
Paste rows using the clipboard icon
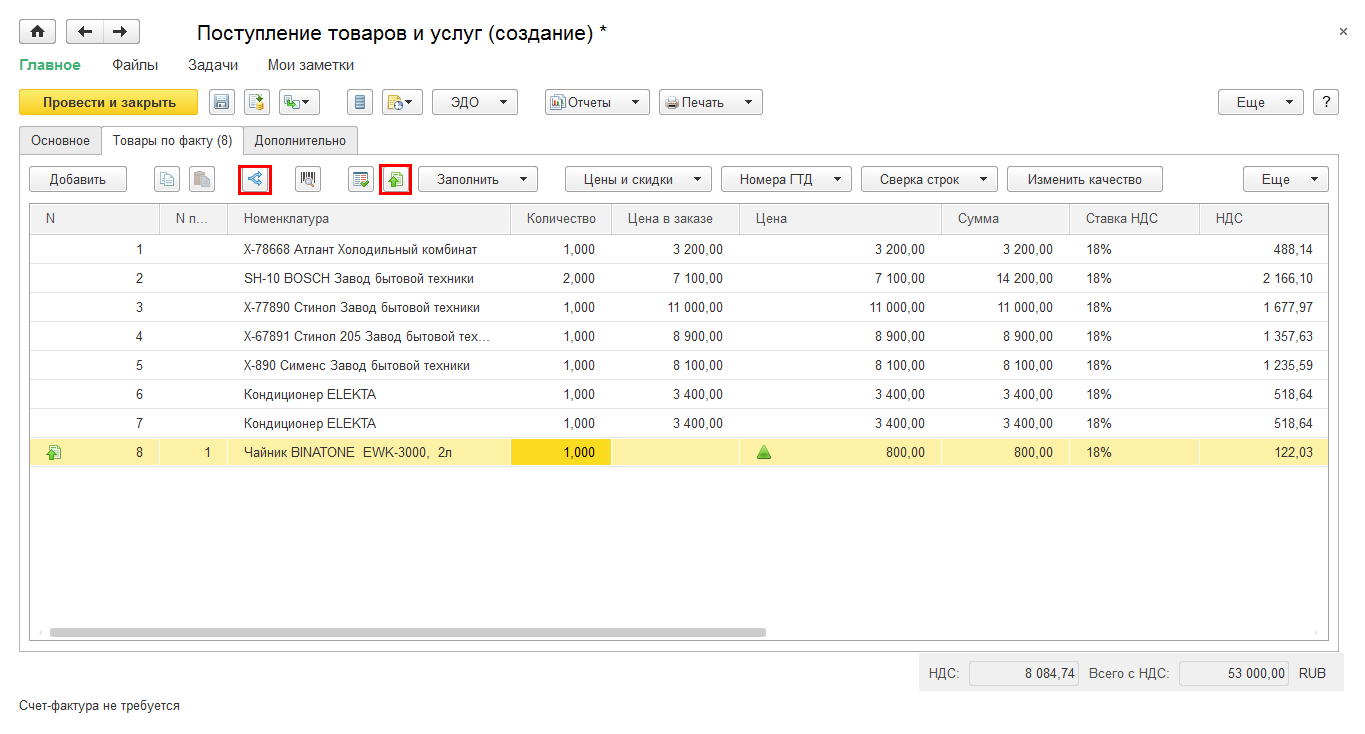click(x=202, y=180)
